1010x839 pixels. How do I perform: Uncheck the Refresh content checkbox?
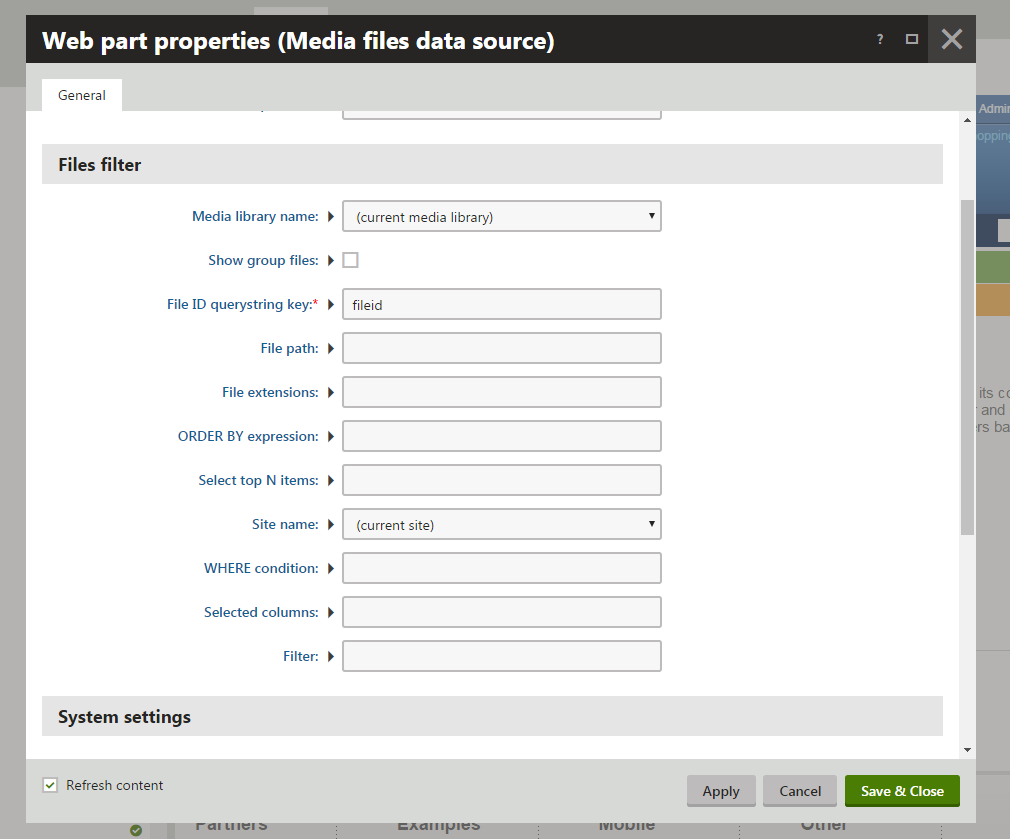tap(50, 785)
